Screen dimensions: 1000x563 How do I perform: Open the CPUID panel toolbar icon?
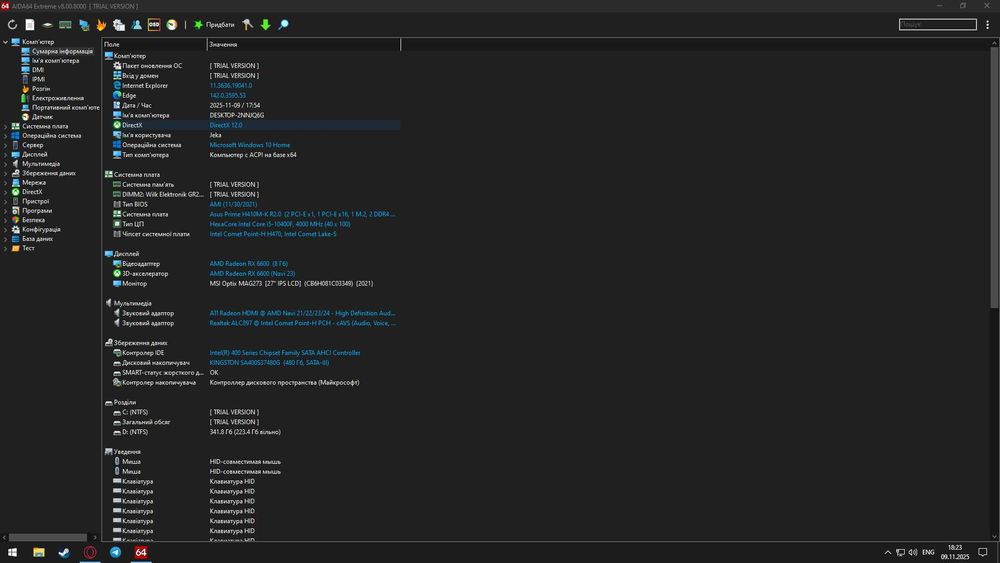[x=119, y=25]
